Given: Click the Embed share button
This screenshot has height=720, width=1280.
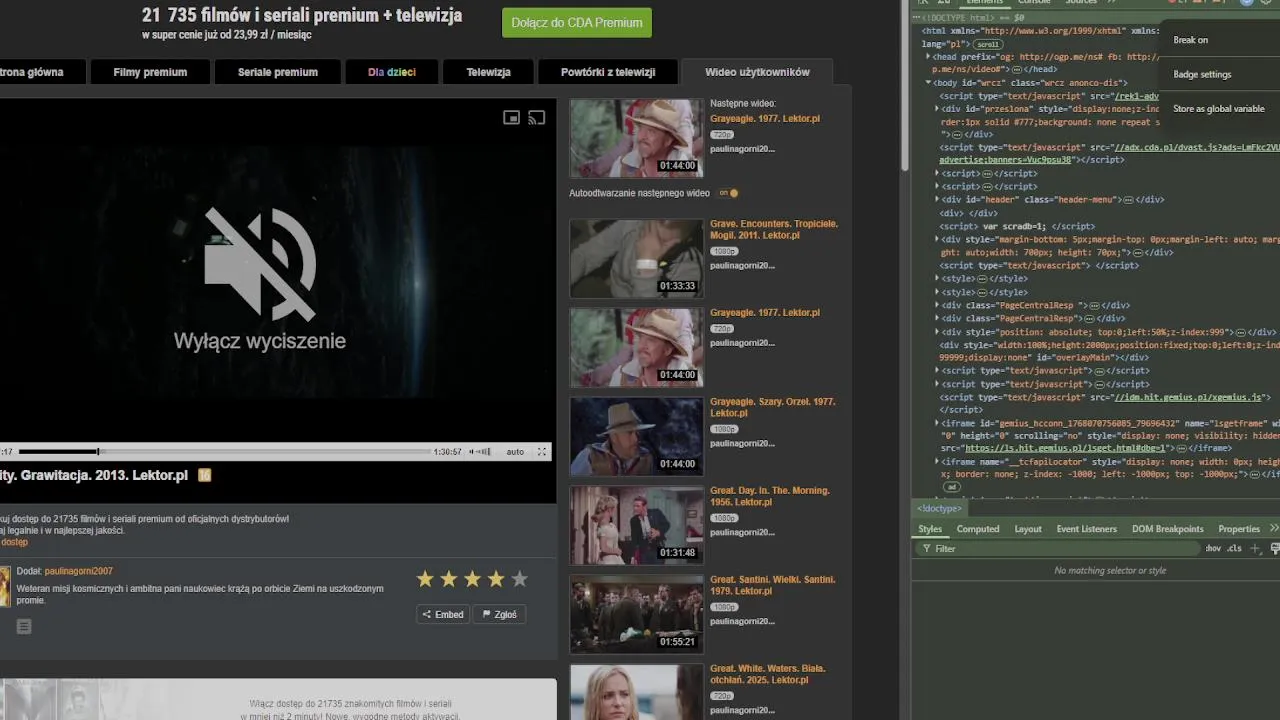Looking at the screenshot, I should 443,615.
